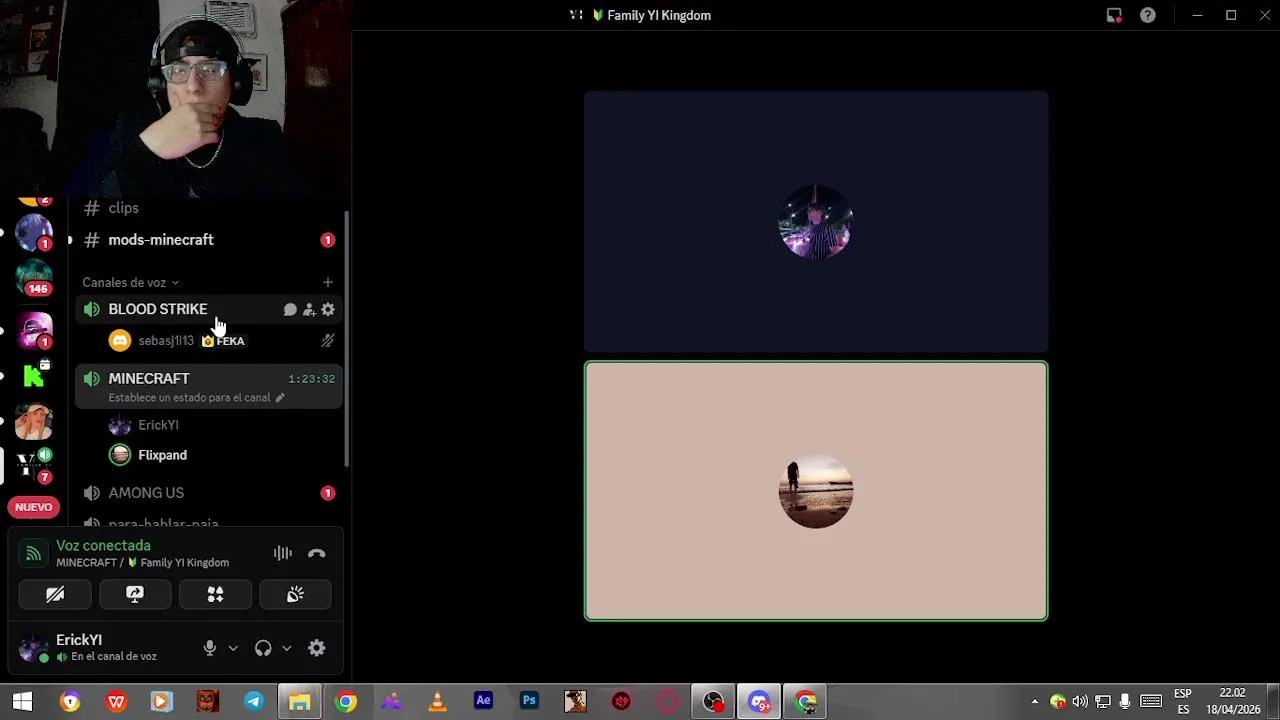Select user Flixpand in MINECRAFT channel

(162, 455)
